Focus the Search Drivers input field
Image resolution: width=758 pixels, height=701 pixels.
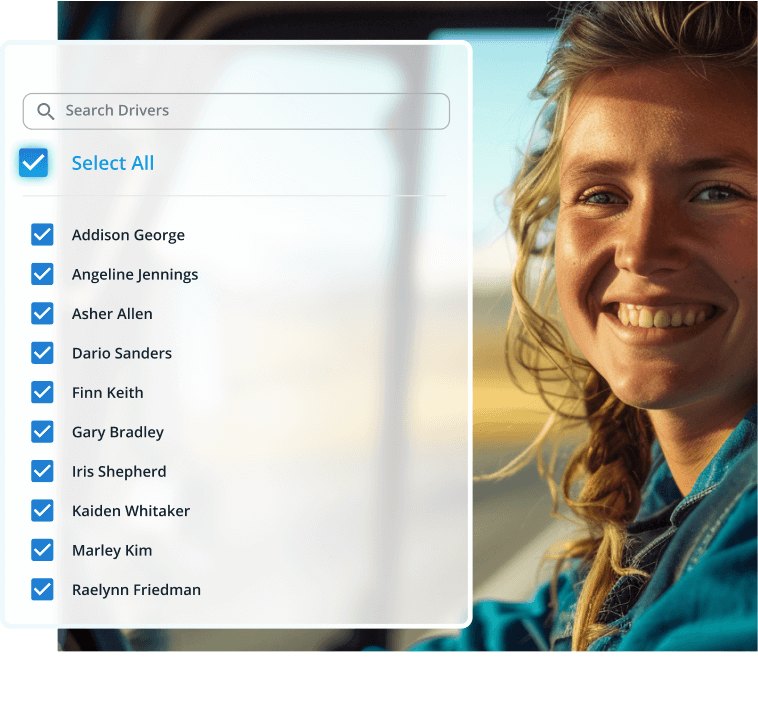236,111
